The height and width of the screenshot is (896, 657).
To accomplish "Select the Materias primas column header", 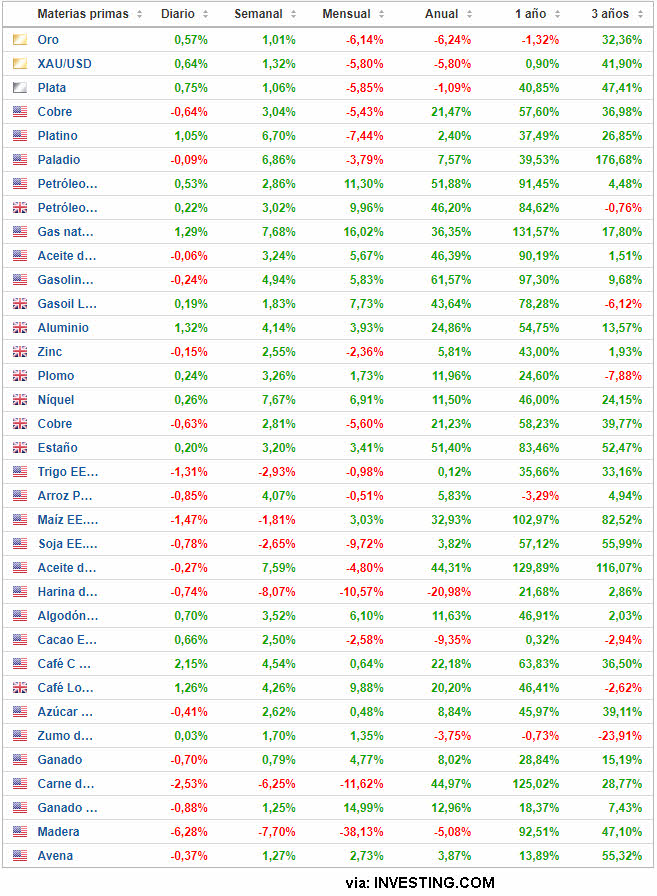I will point(82,15).
